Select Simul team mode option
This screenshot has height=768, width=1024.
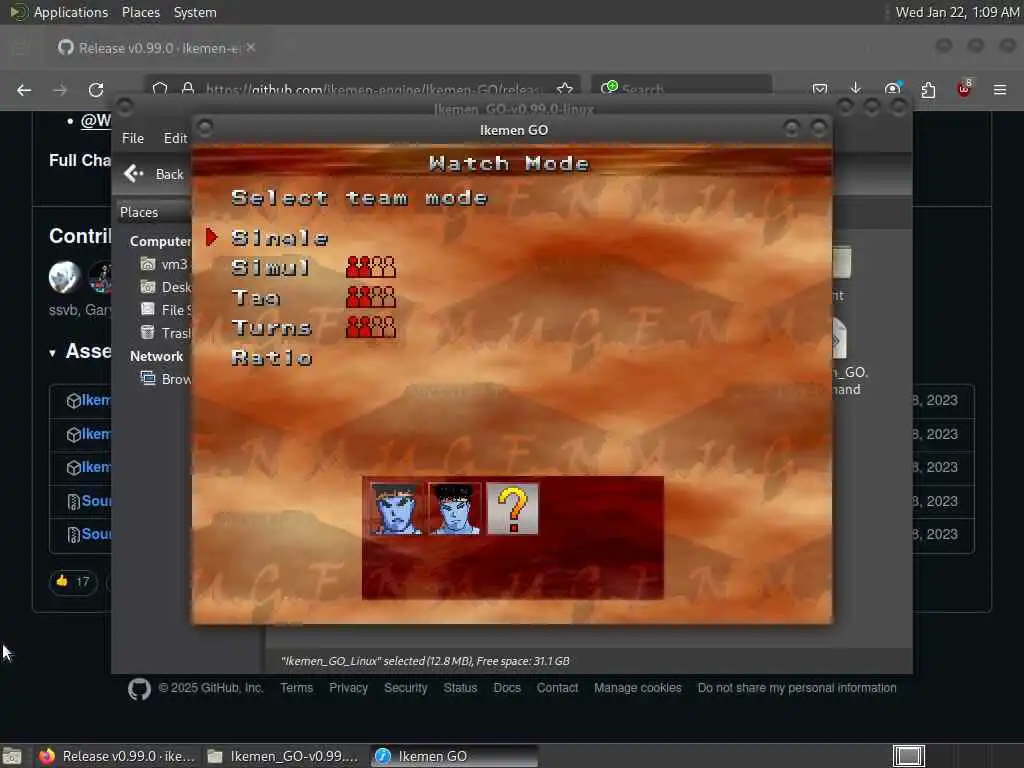click(270, 267)
